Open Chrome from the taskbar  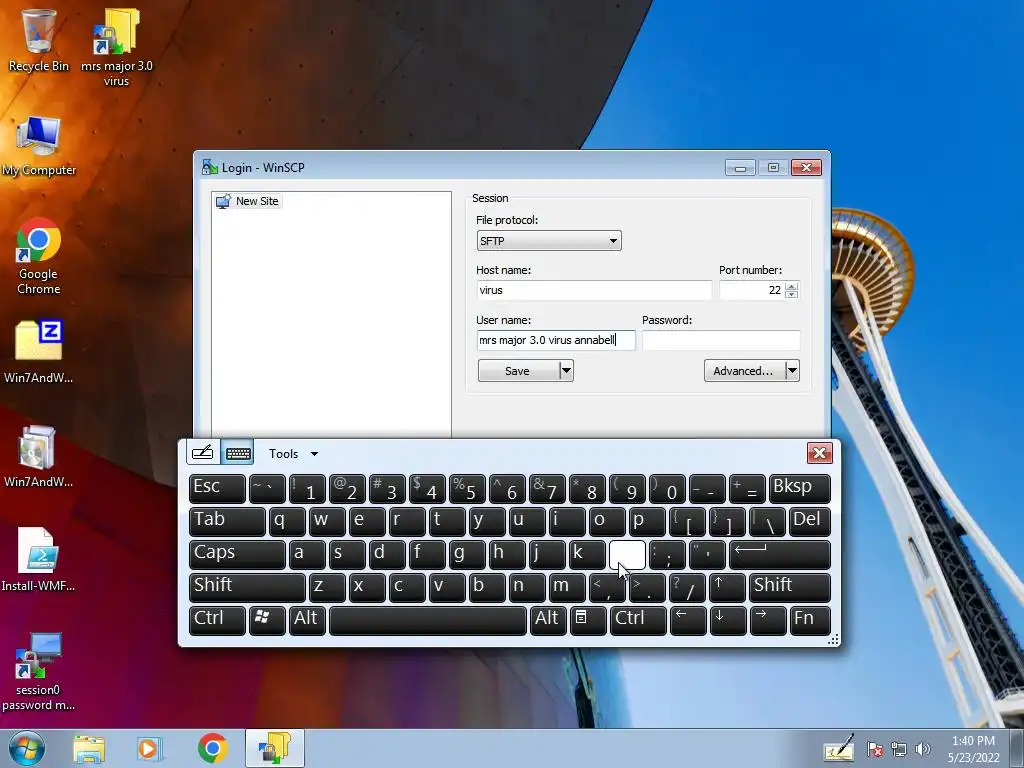click(x=212, y=749)
